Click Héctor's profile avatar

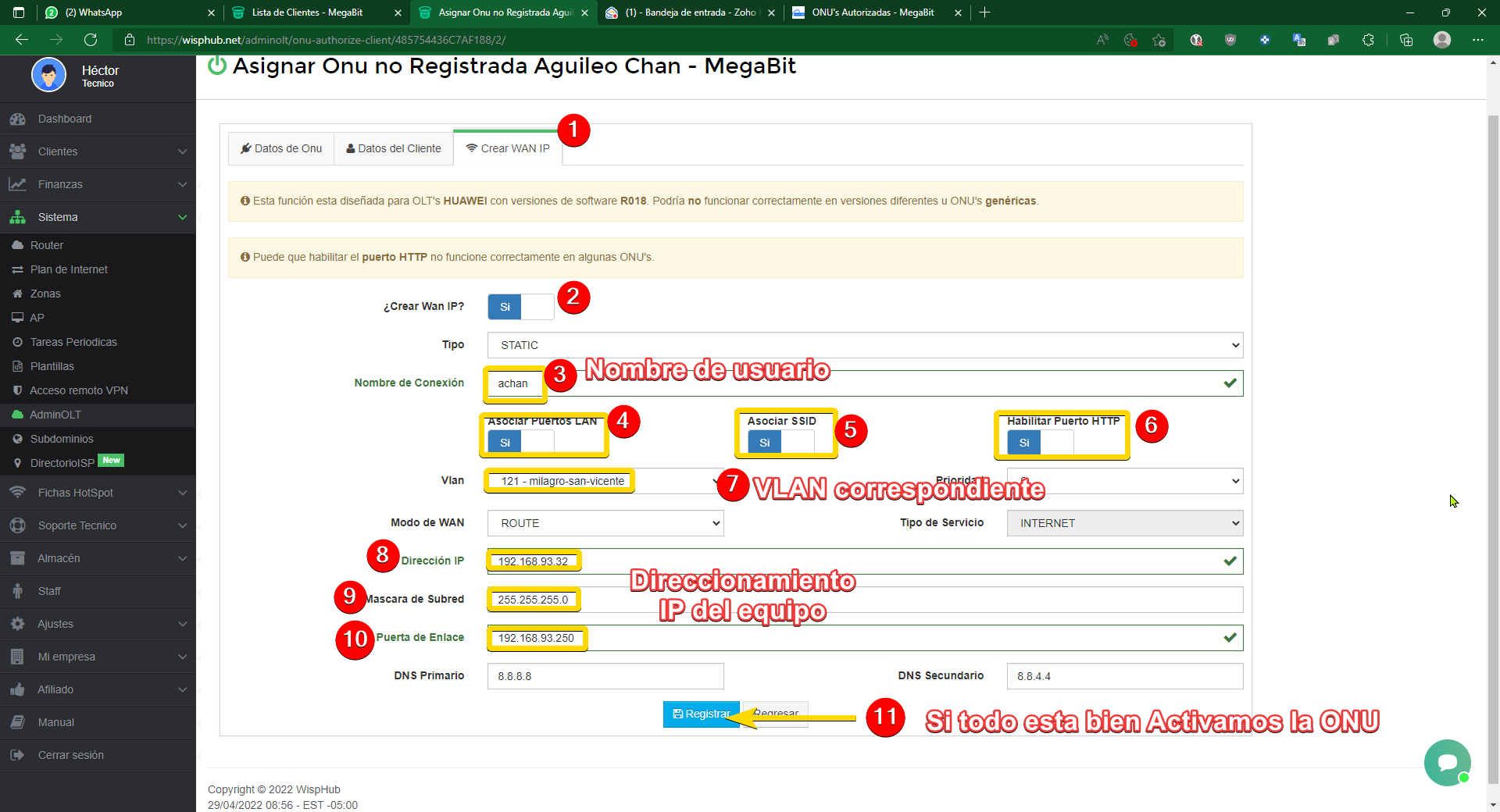click(x=48, y=76)
